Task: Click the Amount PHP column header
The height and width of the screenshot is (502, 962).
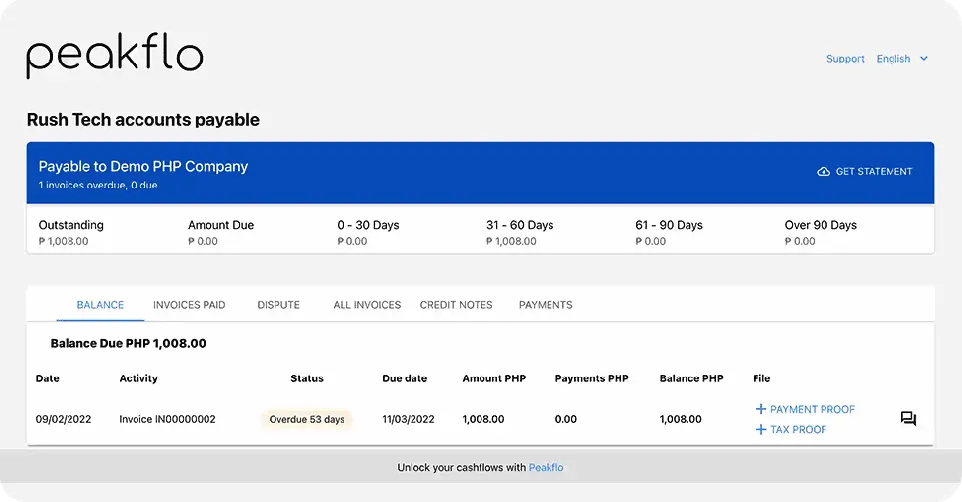Action: pos(494,379)
